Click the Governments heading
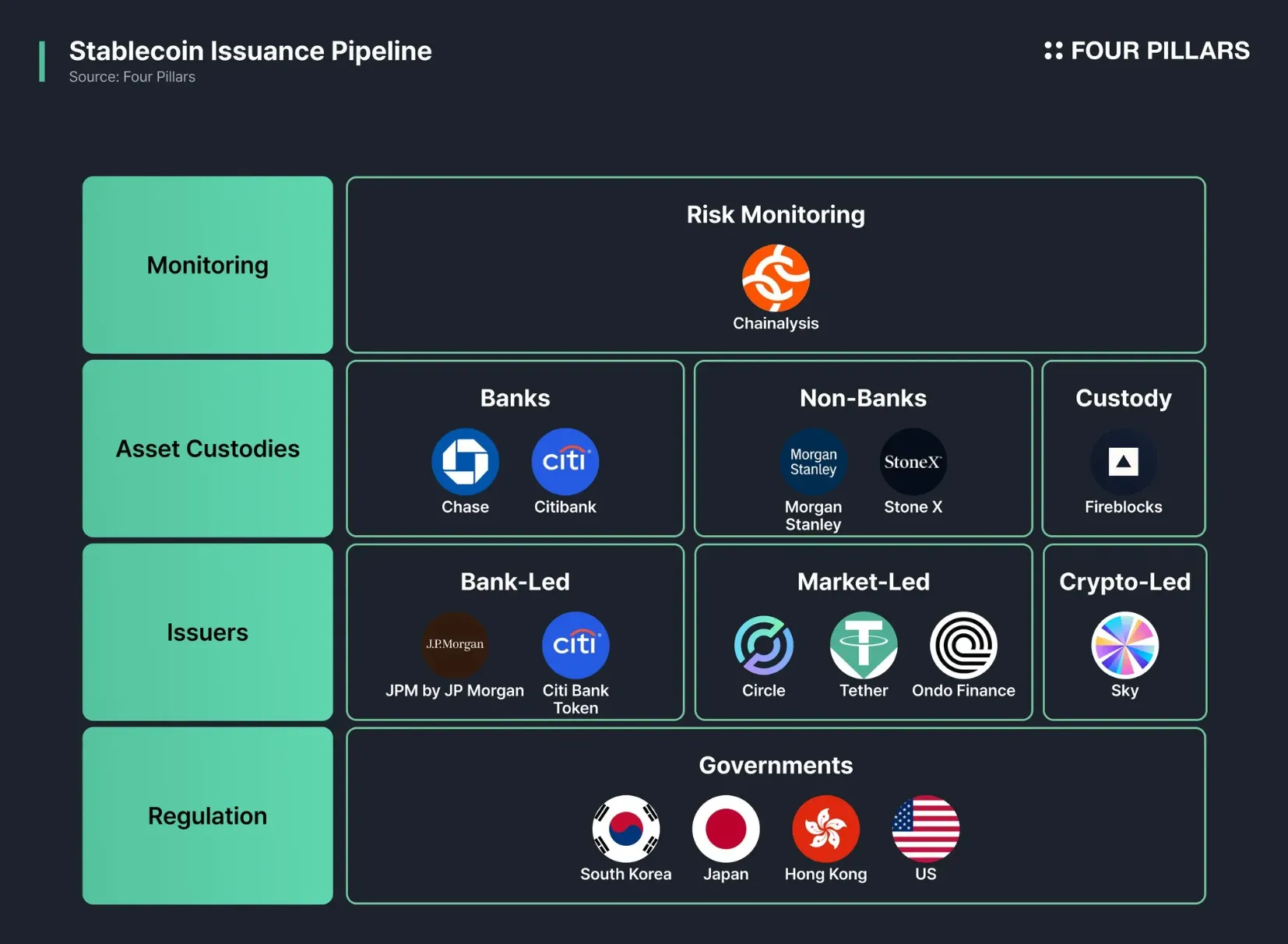 pyautogui.click(x=776, y=766)
